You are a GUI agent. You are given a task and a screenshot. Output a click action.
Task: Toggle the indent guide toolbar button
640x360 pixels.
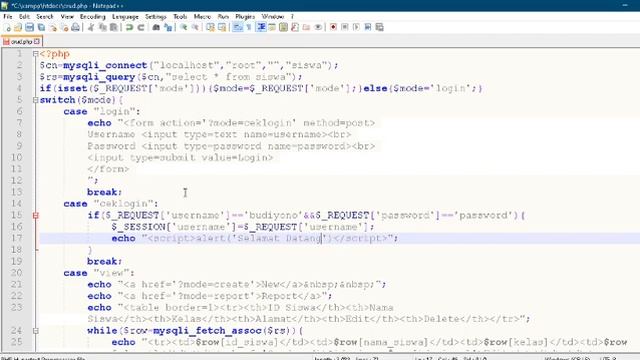click(x=261, y=27)
